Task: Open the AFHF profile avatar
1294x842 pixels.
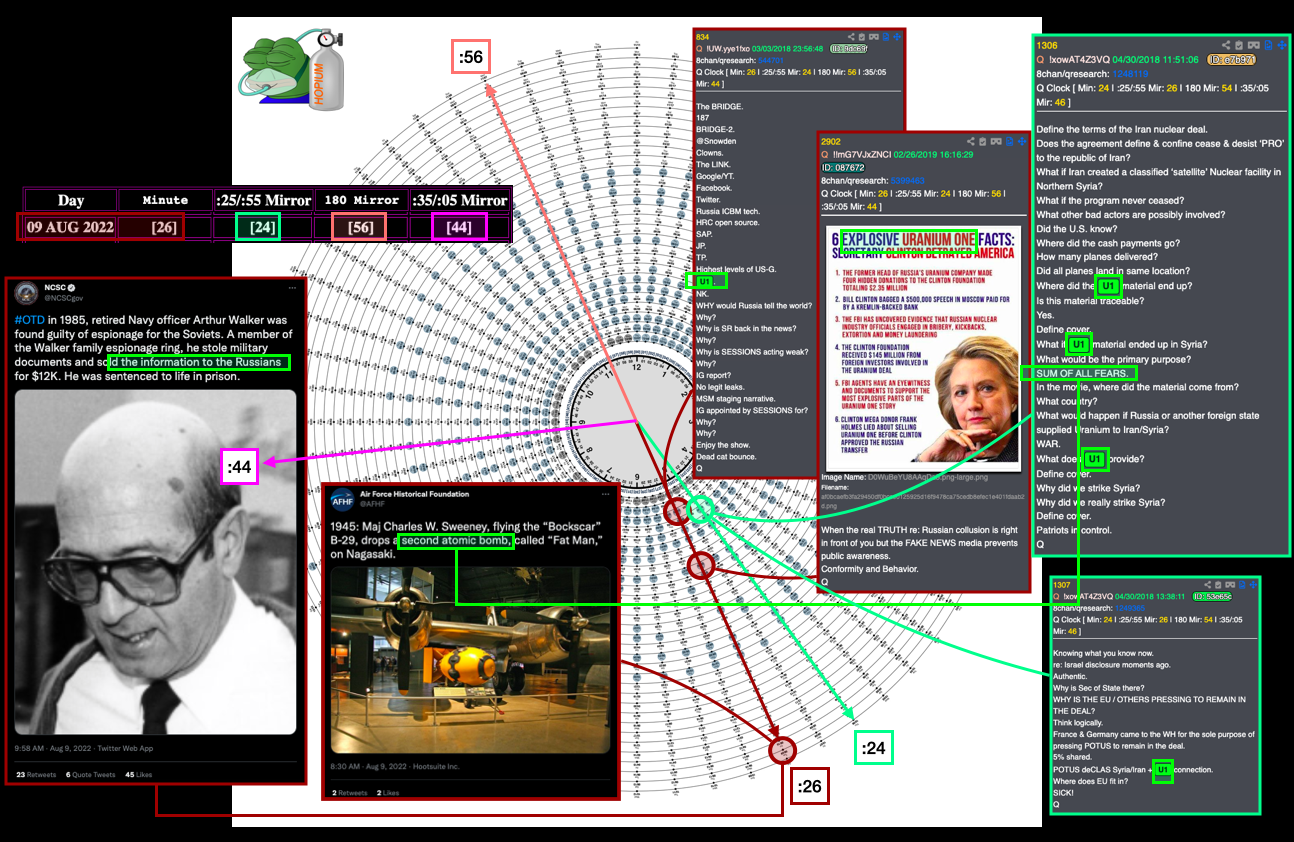Action: (342, 500)
